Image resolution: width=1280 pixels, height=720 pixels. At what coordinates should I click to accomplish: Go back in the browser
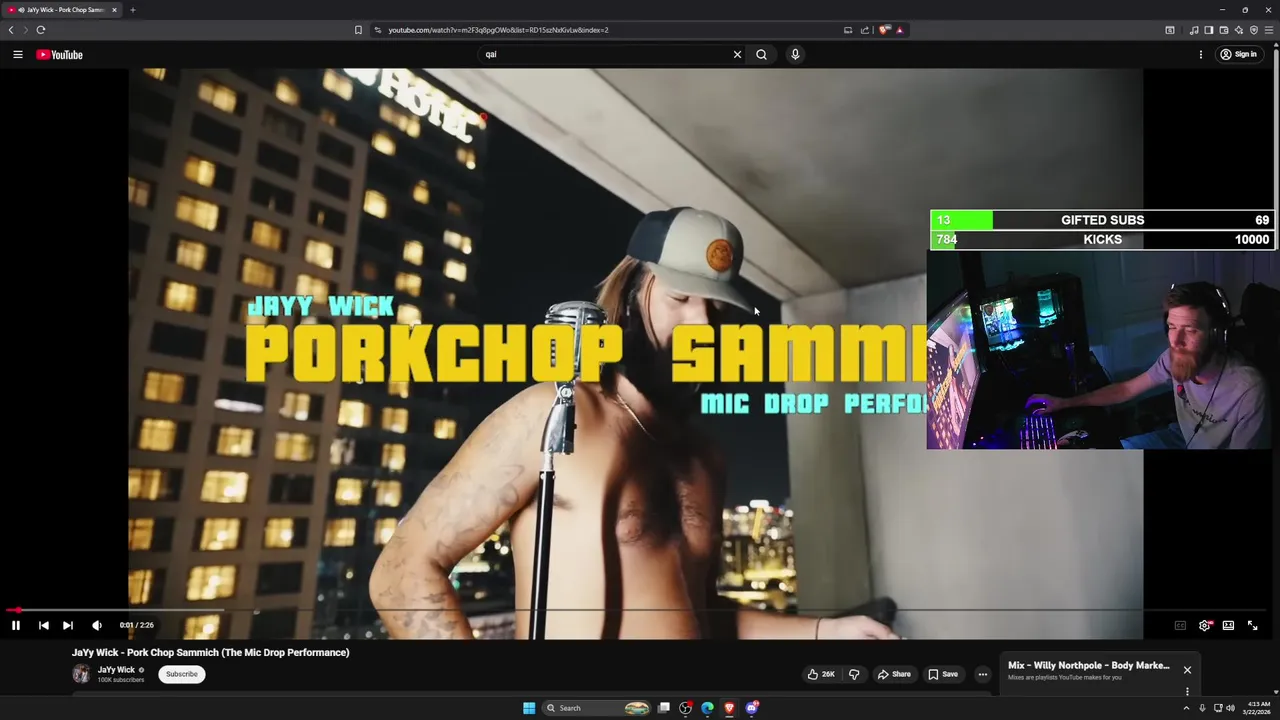(11, 30)
